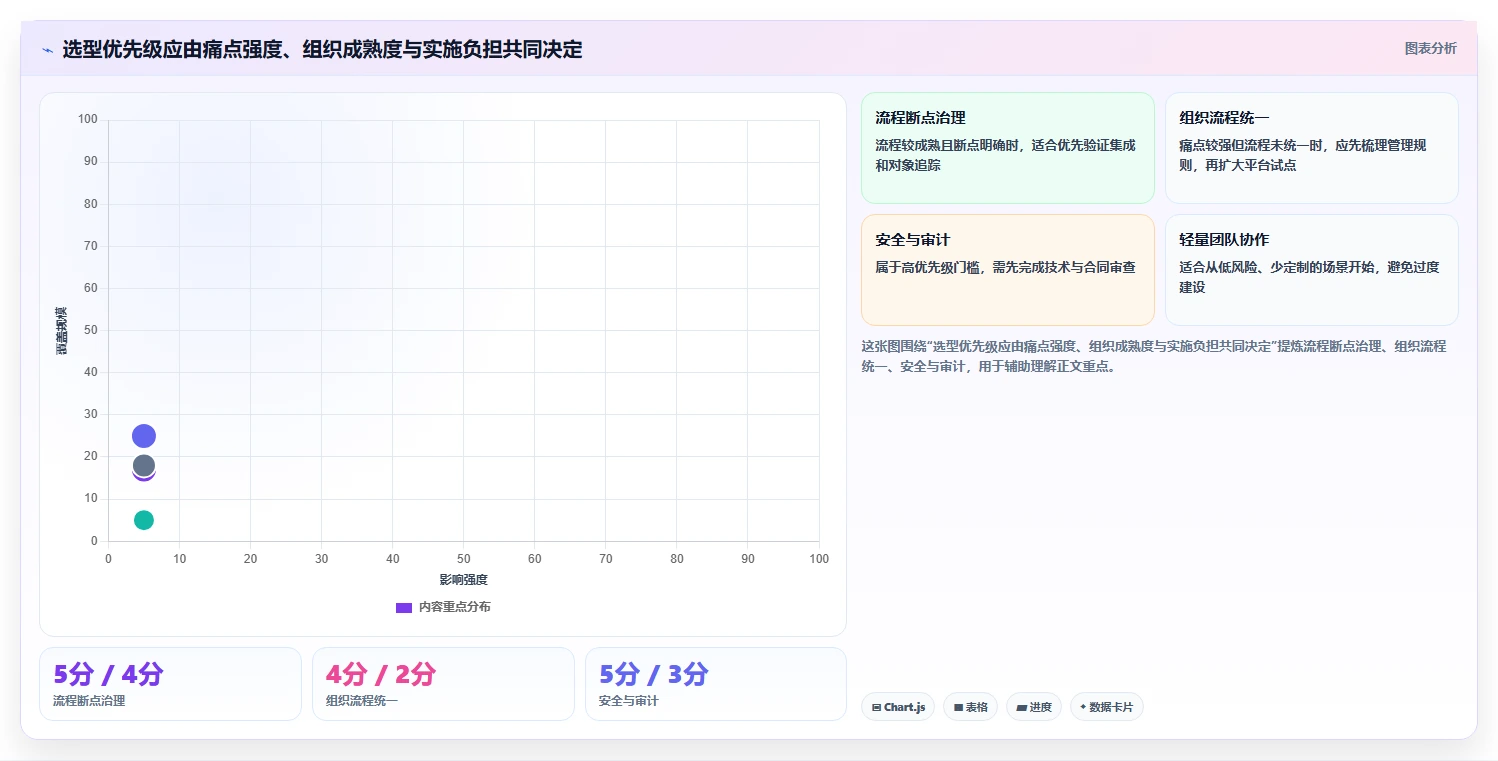Click text 痛点较强但流程未统一时
The width and height of the screenshot is (1498, 761).
click(1302, 155)
